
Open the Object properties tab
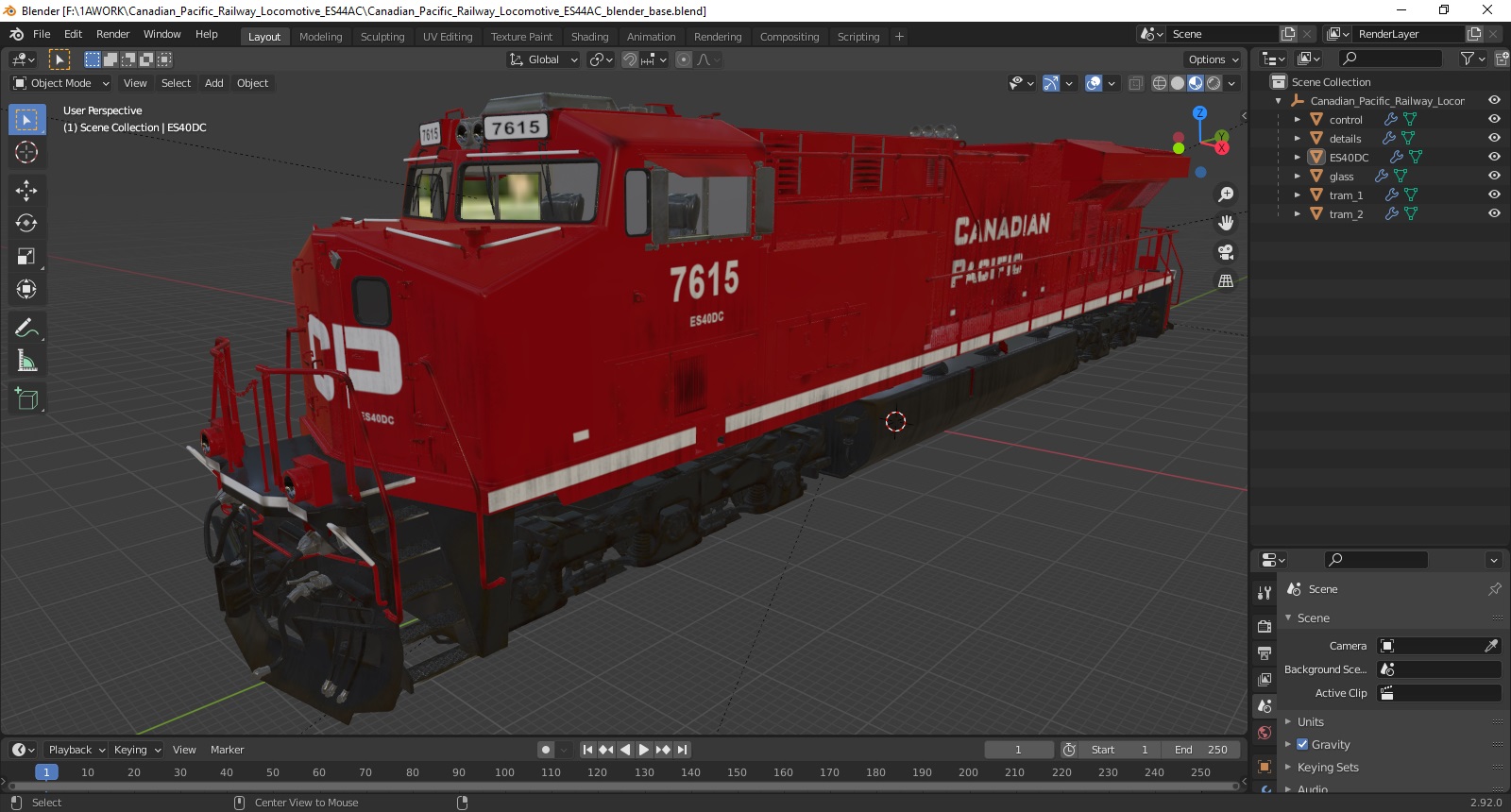point(1265,766)
